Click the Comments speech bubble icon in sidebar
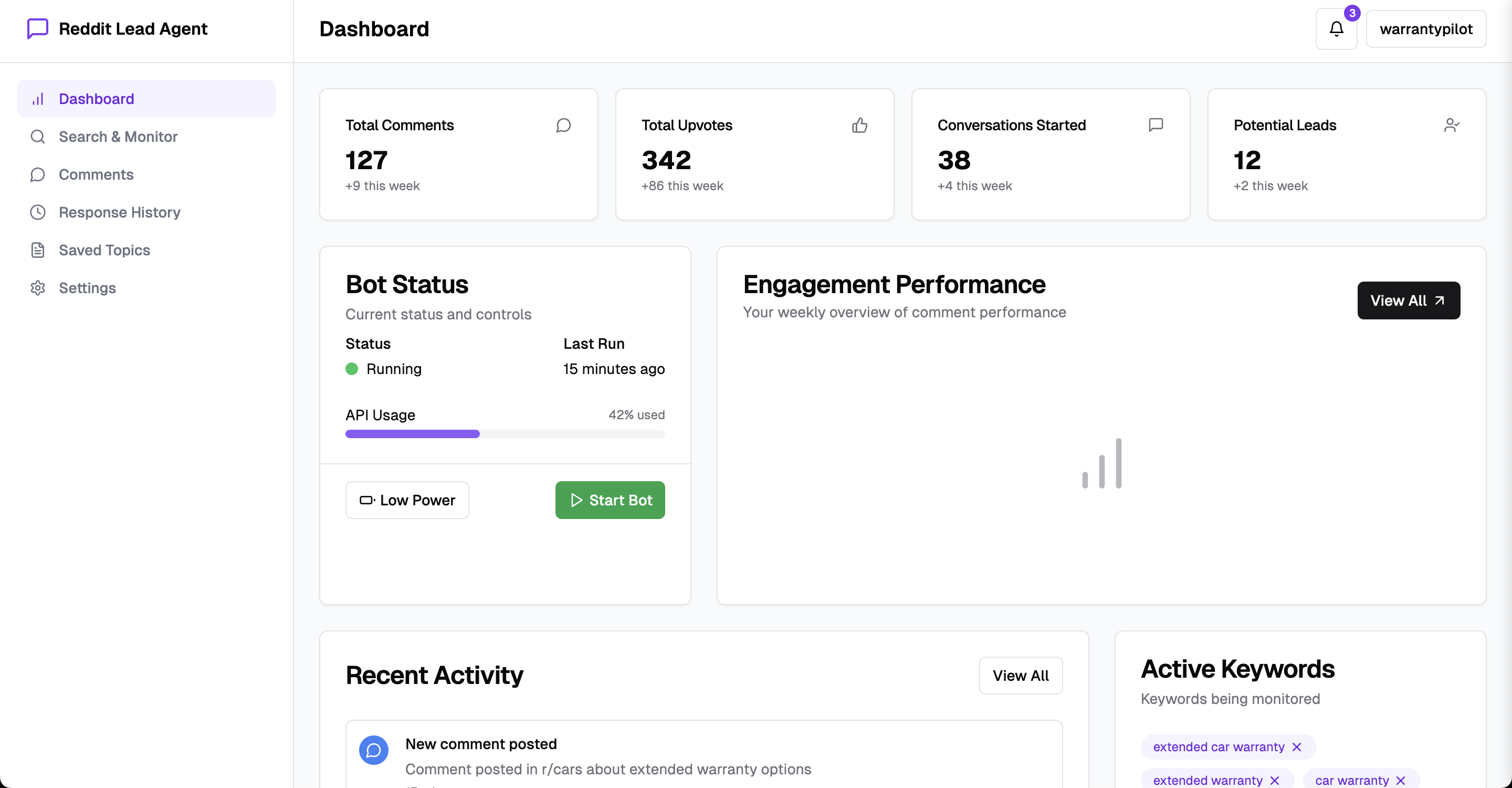Viewport: 1512px width, 788px height. [x=38, y=174]
